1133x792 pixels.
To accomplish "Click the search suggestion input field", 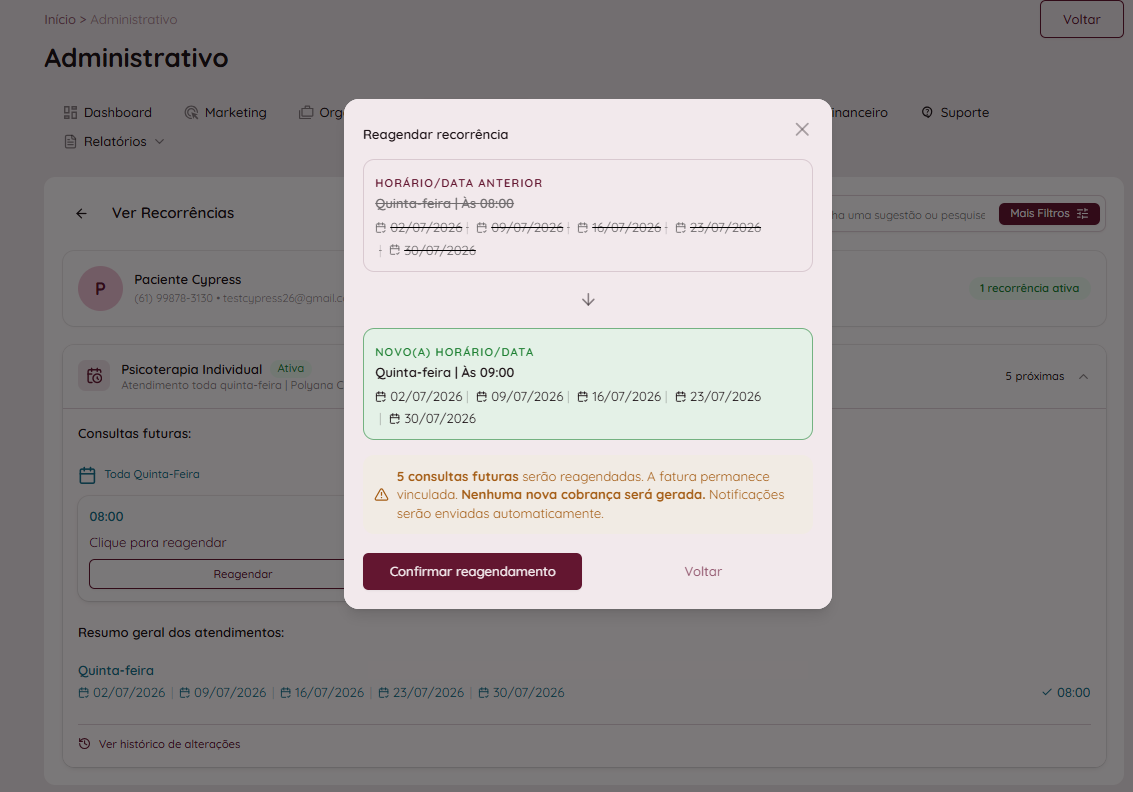I will click(908, 215).
